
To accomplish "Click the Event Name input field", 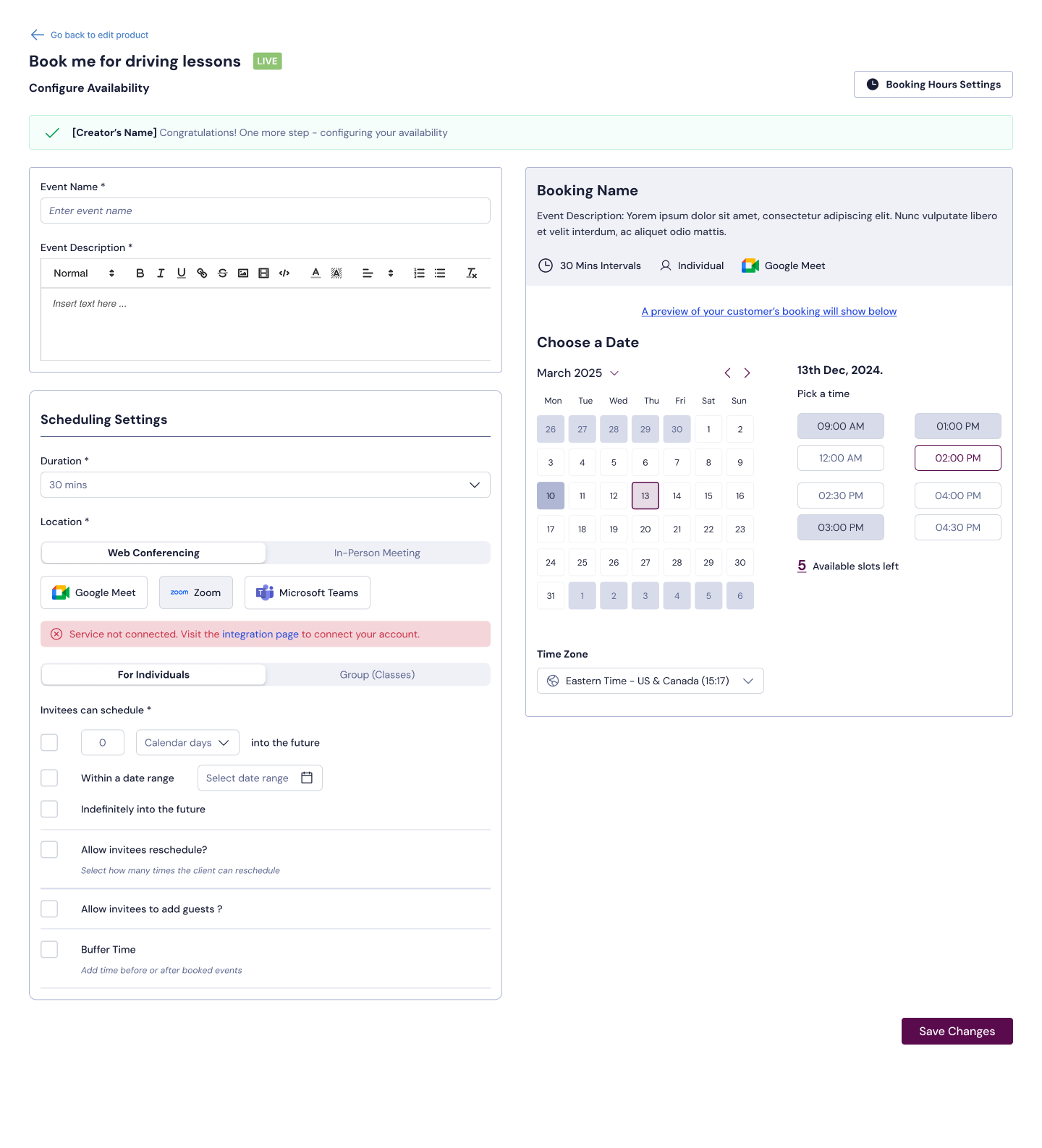I will click(265, 211).
